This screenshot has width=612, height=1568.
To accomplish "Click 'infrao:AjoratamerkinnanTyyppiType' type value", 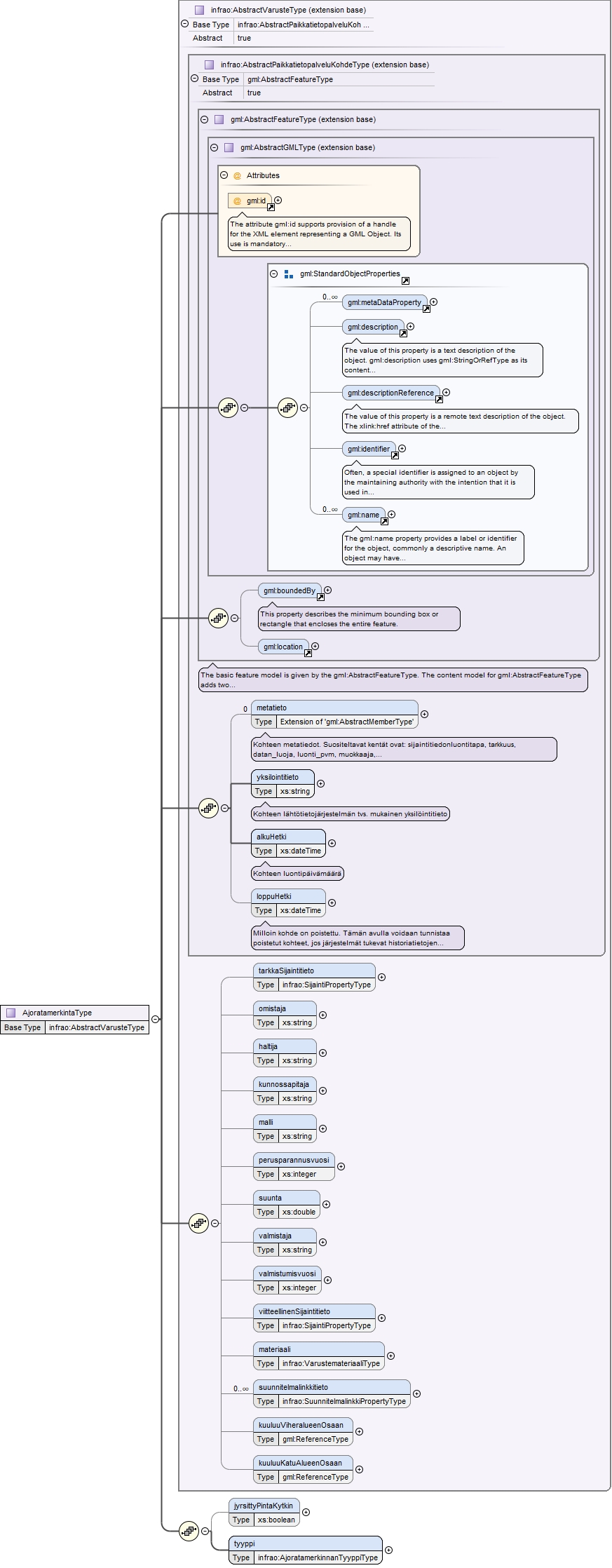I will coord(318,1557).
